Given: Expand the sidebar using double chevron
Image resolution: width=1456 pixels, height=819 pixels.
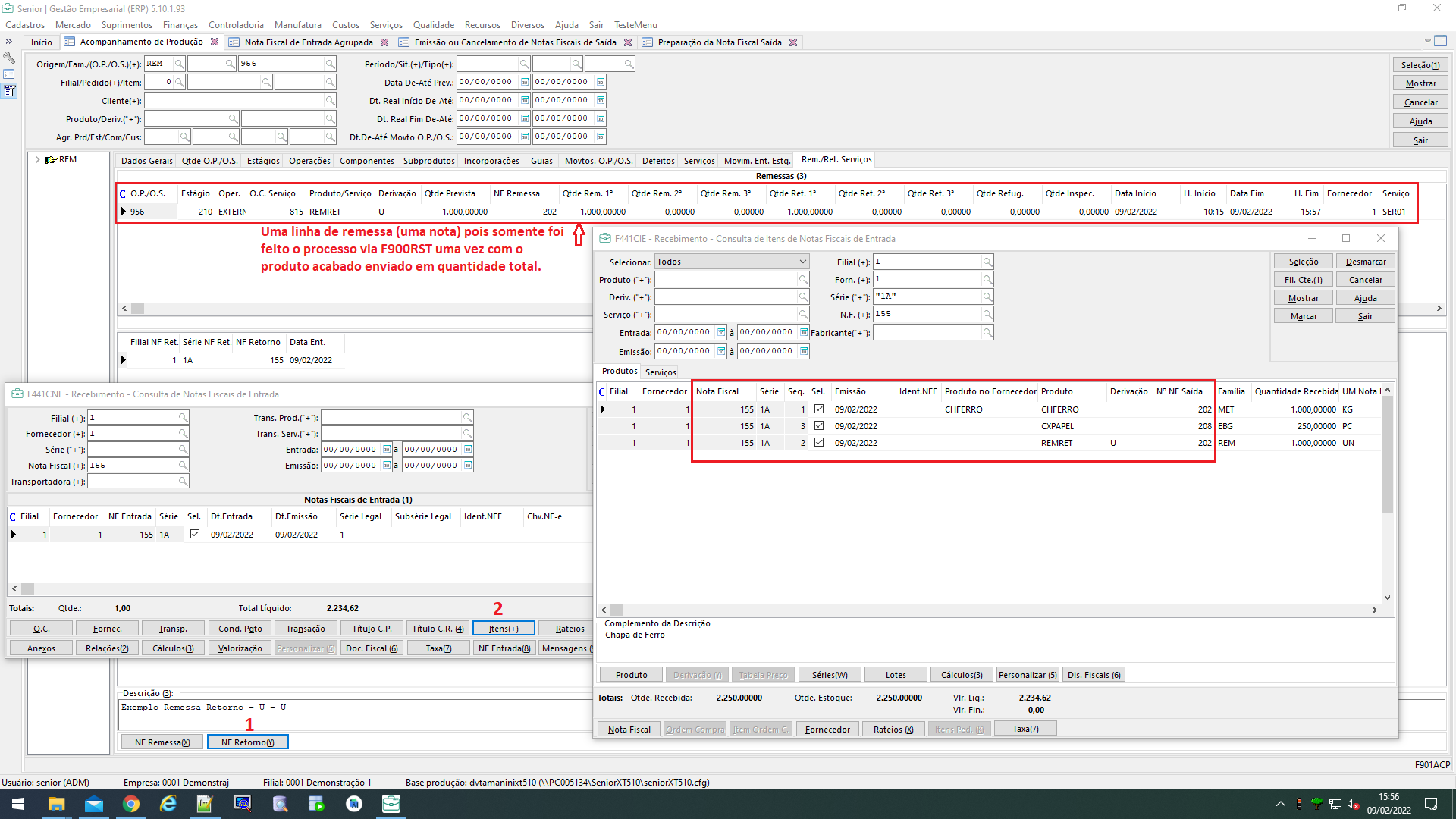Looking at the screenshot, I should coord(9,42).
